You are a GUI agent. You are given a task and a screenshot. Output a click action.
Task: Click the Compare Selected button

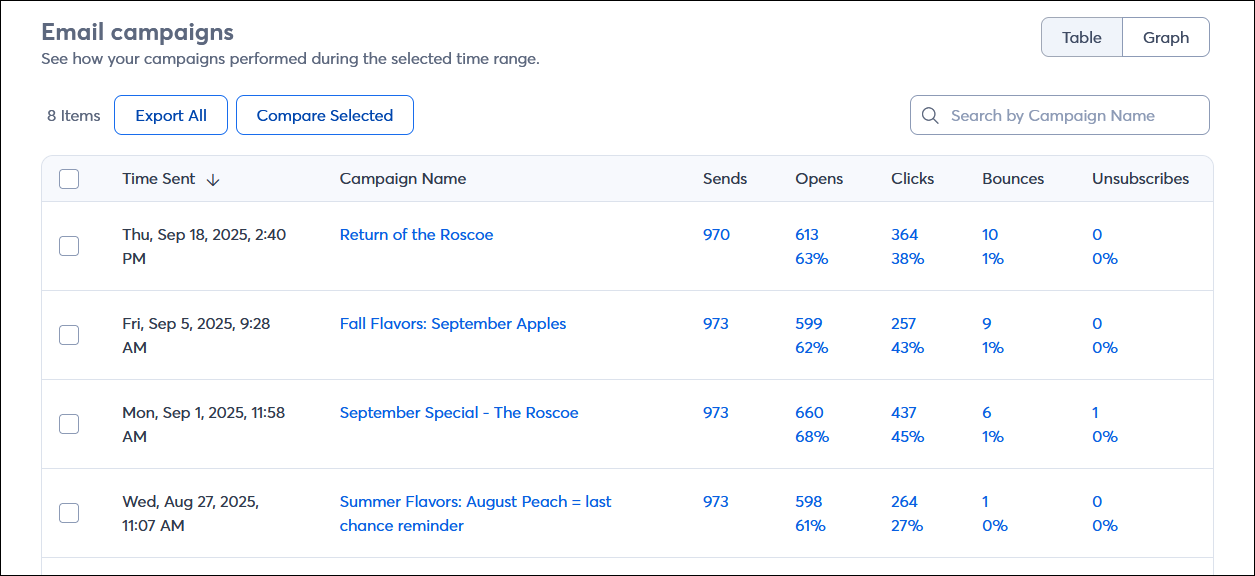324,116
